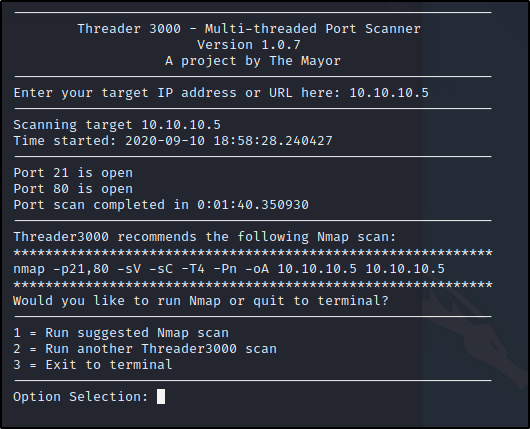Click 'Would you like to run Nmap' prompt

point(201,301)
